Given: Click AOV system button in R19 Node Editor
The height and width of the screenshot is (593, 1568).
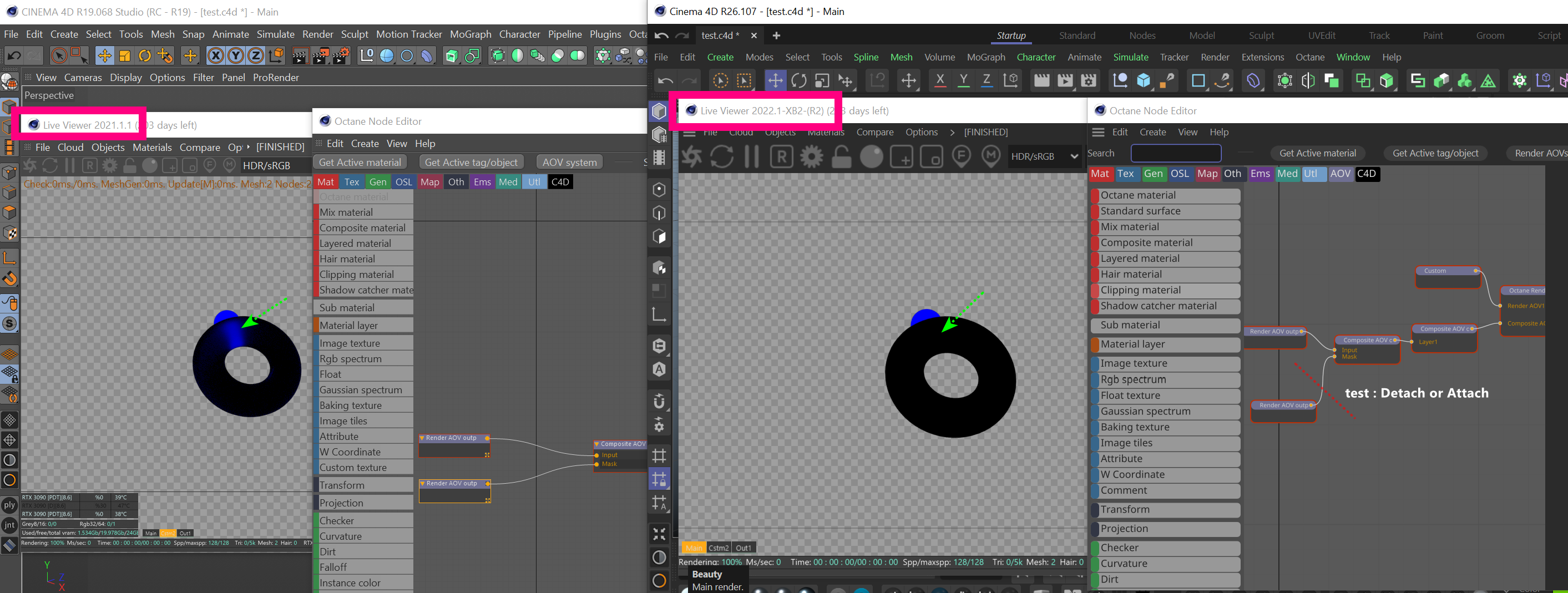Looking at the screenshot, I should pyautogui.click(x=569, y=163).
